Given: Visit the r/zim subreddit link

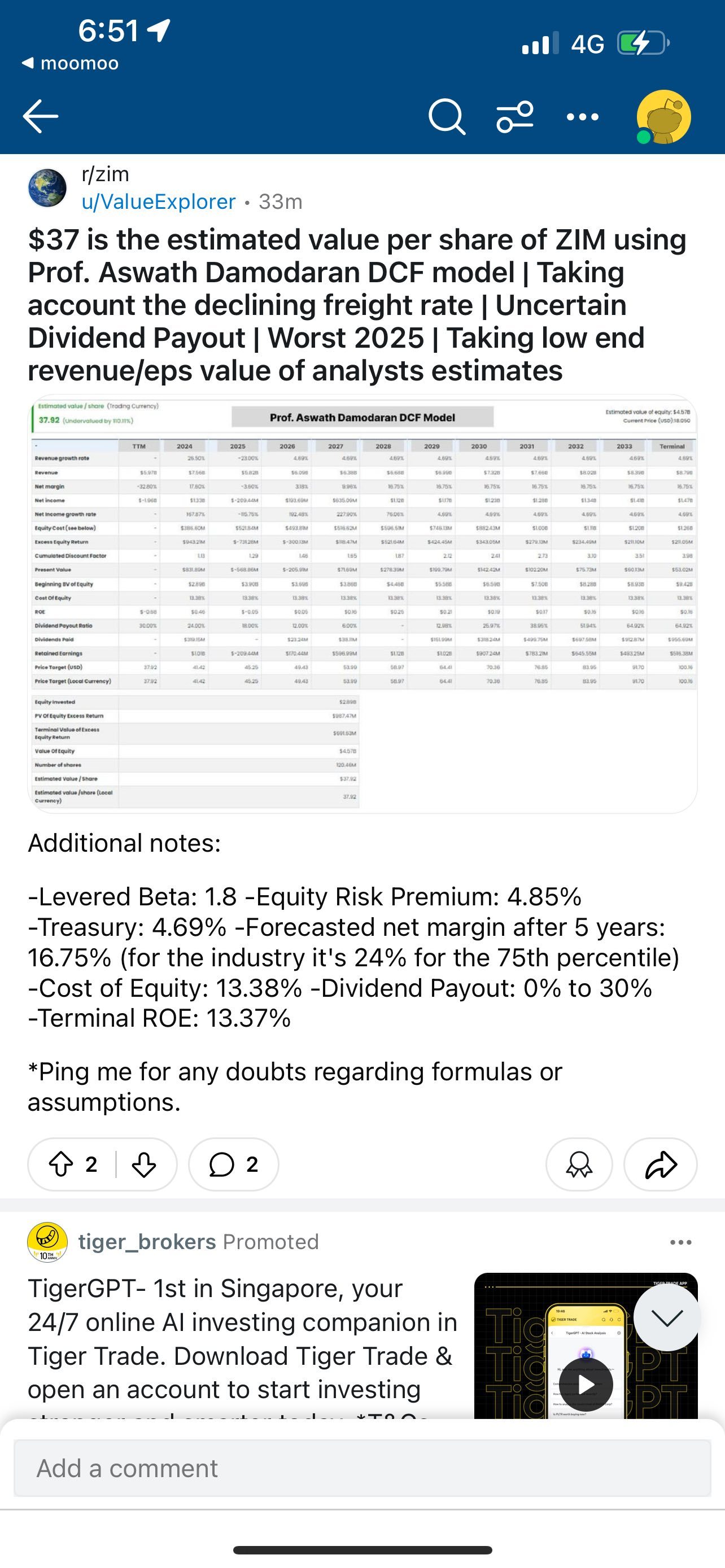Looking at the screenshot, I should coord(106,174).
